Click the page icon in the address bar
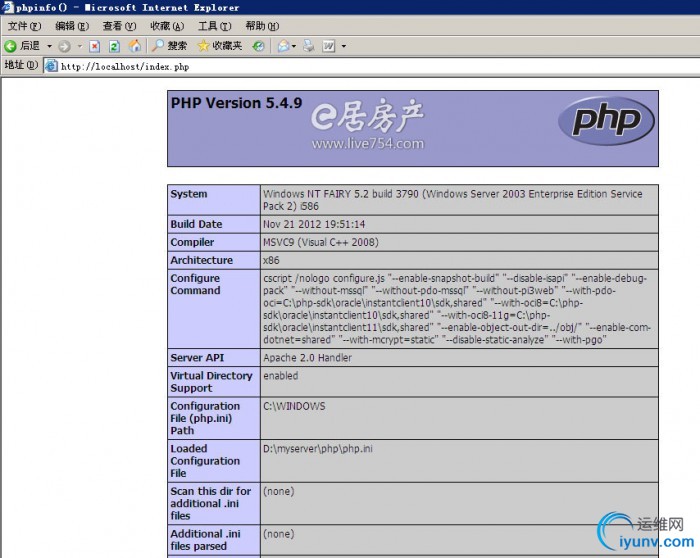Viewport: 700px width, 558px height. click(51, 66)
